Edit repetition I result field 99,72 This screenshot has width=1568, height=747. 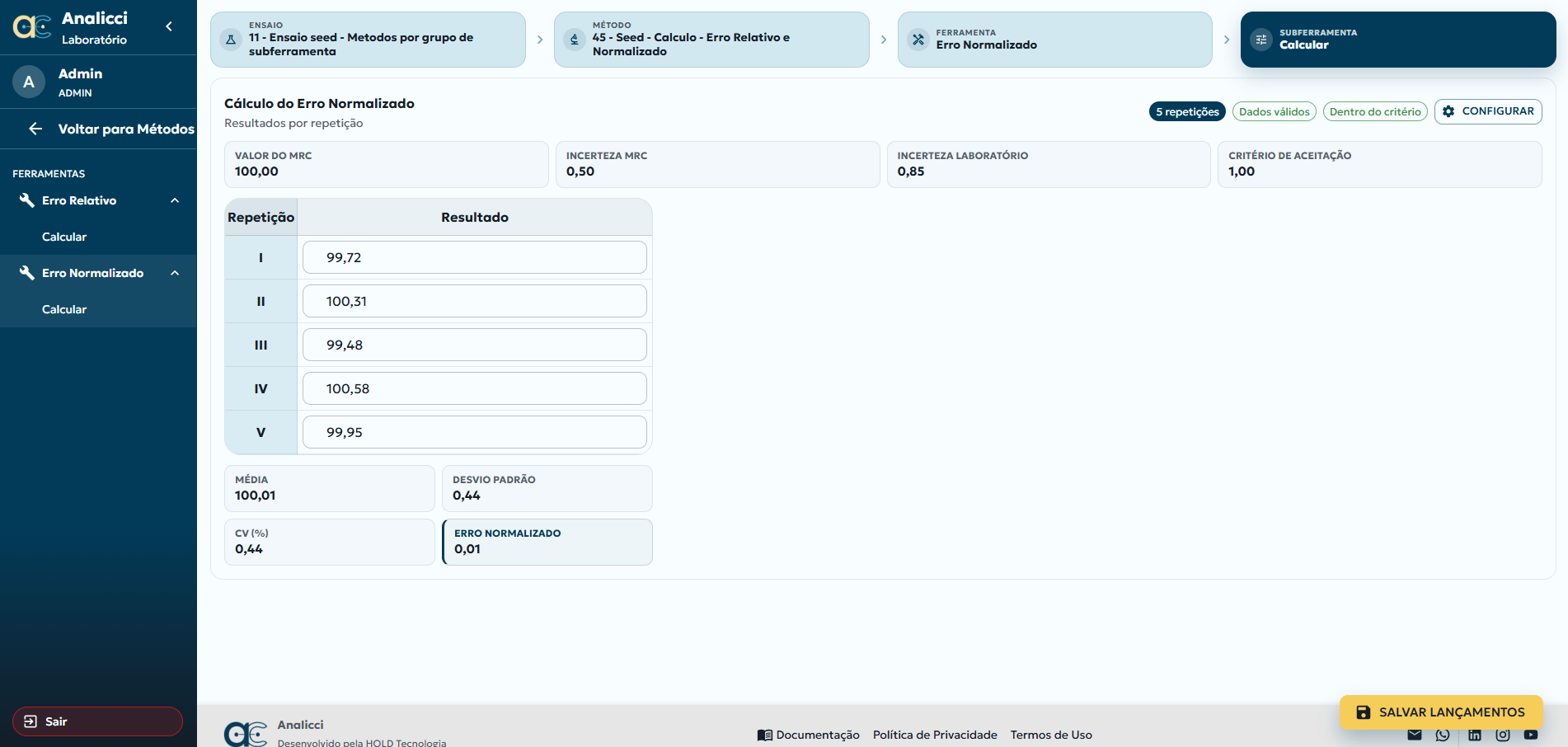pos(475,257)
